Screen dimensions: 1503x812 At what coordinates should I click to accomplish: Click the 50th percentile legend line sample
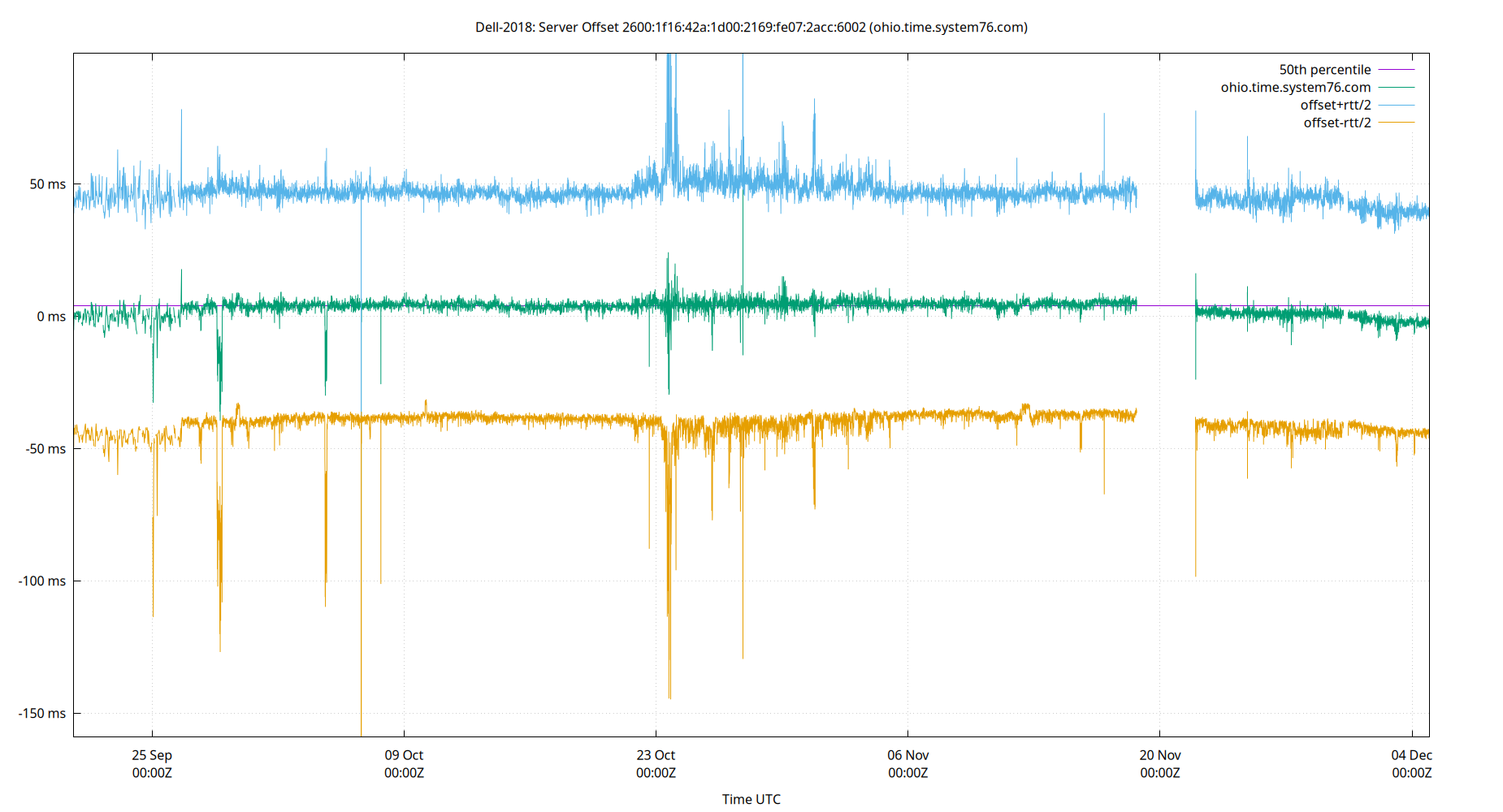coord(1397,69)
